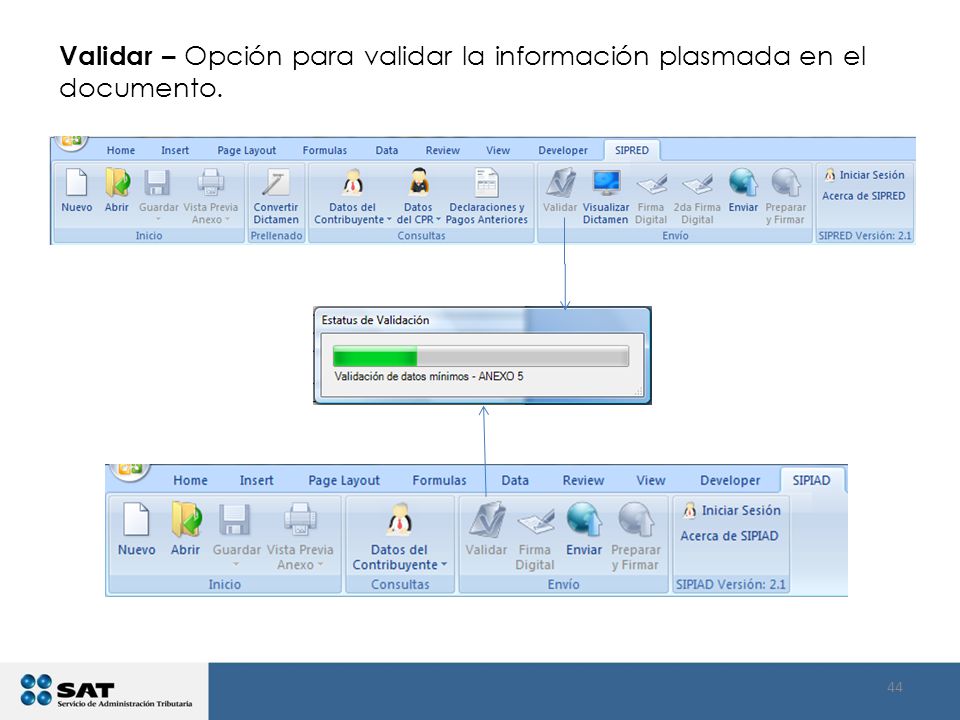Open Datos del Contribuyente in SIPIAD ribbon
The height and width of the screenshot is (720, 960).
click(400, 536)
